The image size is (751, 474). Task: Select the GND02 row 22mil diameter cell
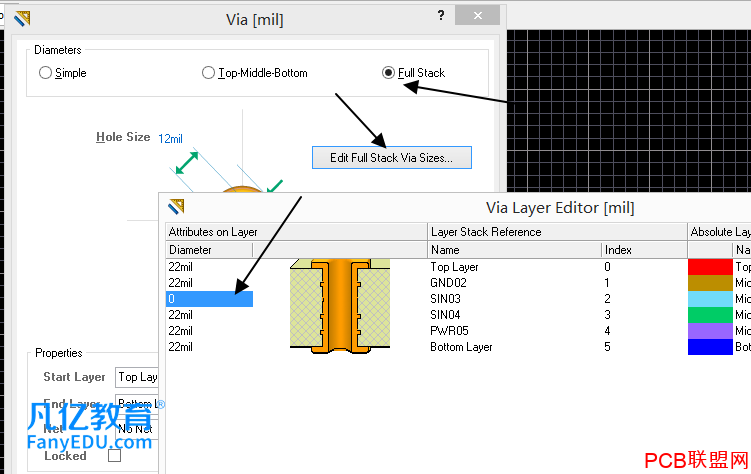point(209,282)
